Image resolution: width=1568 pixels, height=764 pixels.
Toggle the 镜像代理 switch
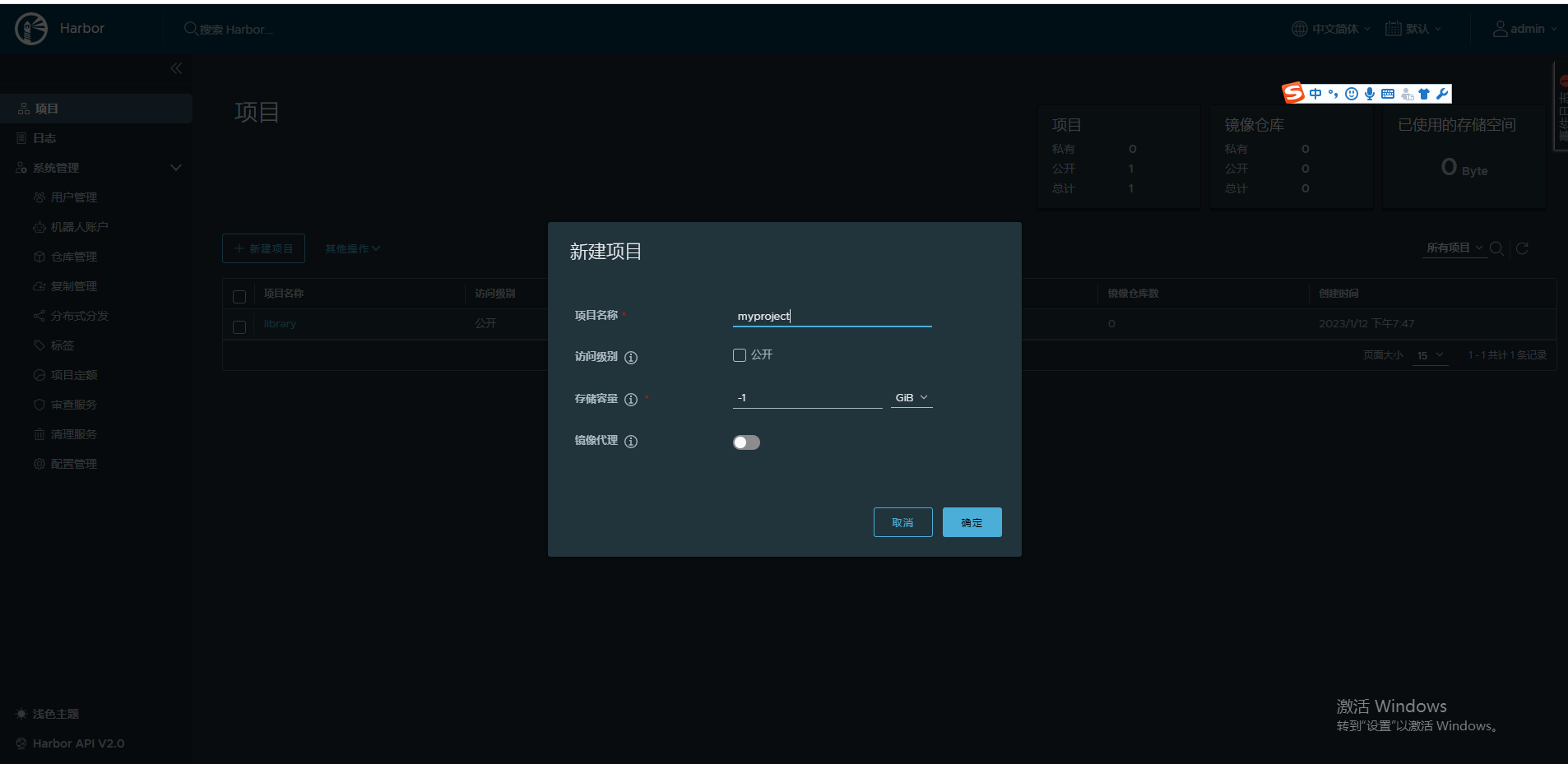(x=746, y=442)
